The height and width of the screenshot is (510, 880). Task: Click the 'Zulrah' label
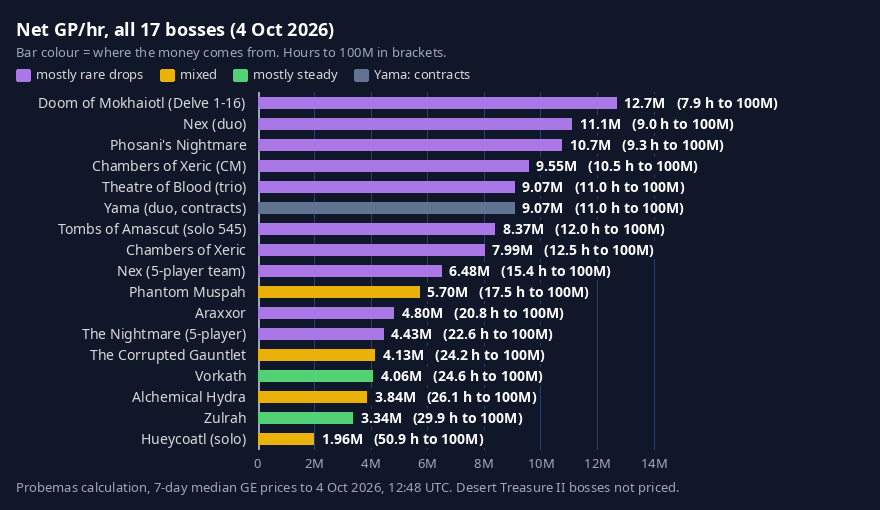pyautogui.click(x=225, y=418)
